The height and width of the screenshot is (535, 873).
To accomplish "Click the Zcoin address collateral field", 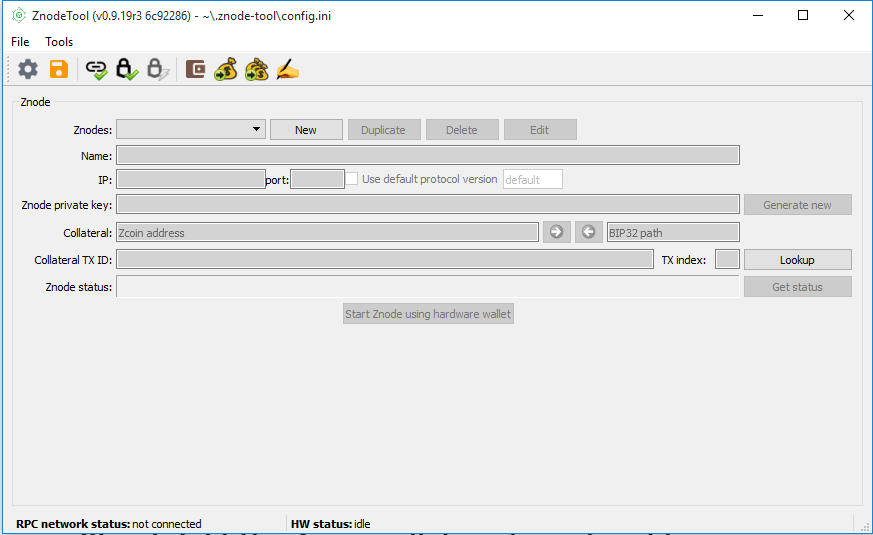I will pos(327,232).
